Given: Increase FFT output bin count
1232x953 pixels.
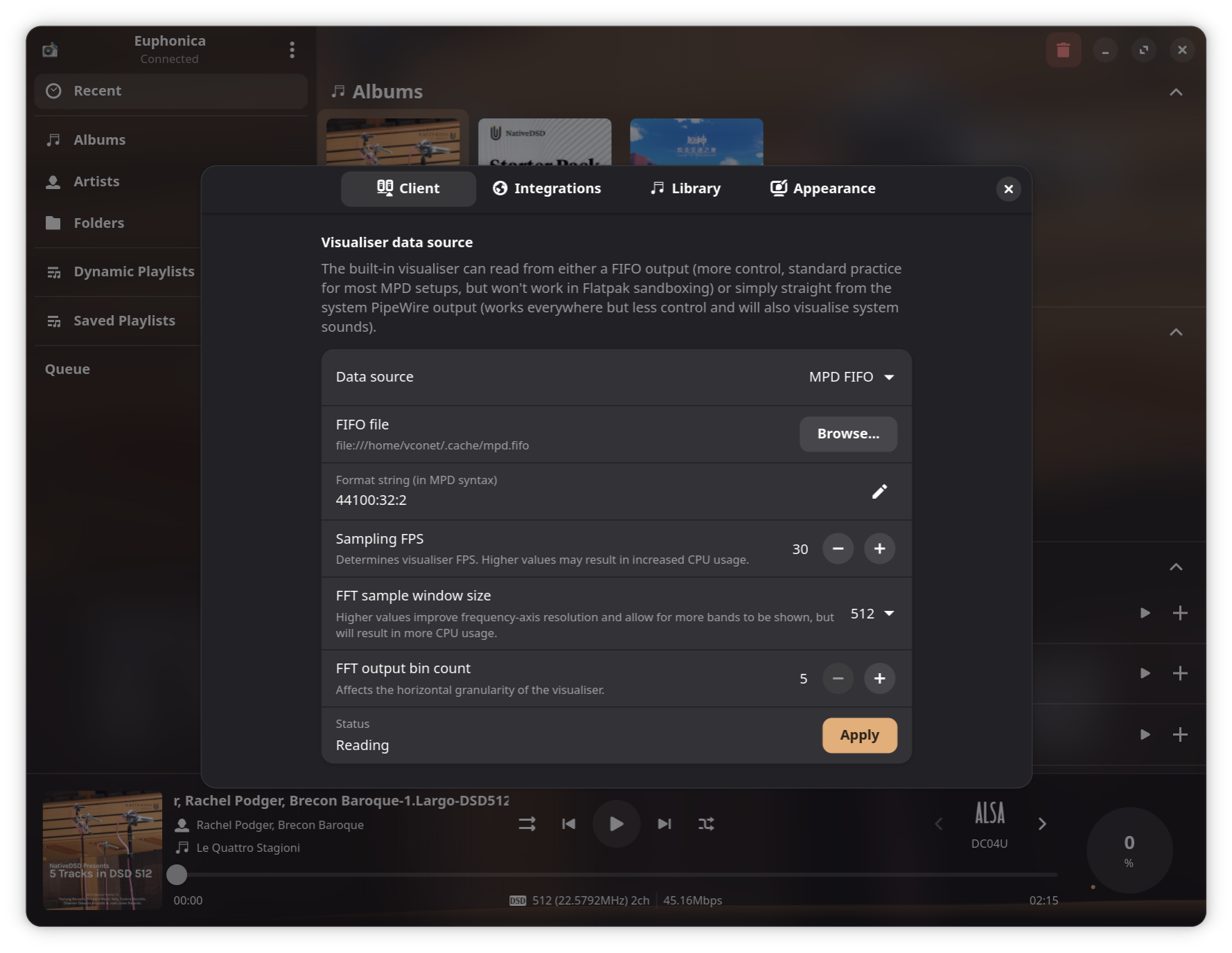Looking at the screenshot, I should 879,678.
